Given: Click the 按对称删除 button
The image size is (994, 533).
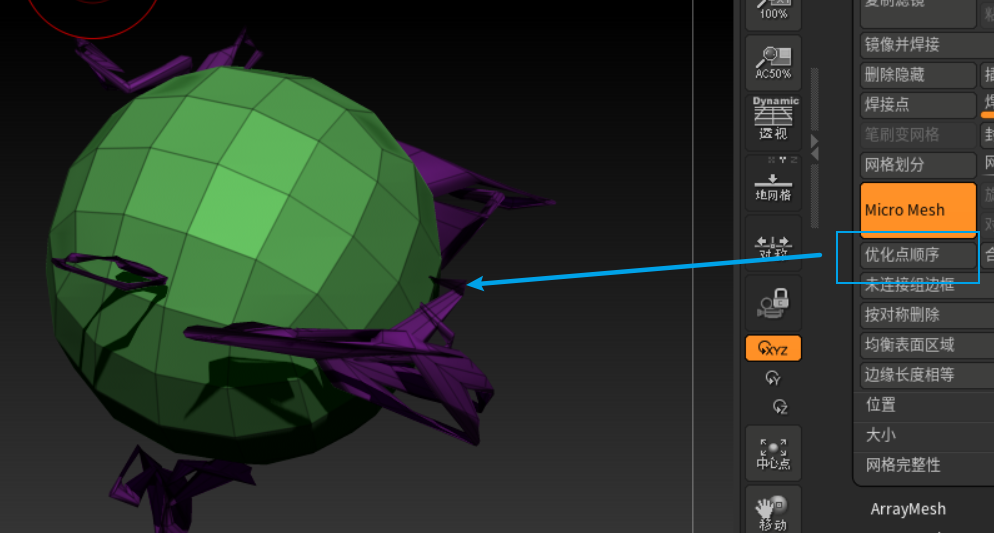Looking at the screenshot, I should click(x=927, y=315).
